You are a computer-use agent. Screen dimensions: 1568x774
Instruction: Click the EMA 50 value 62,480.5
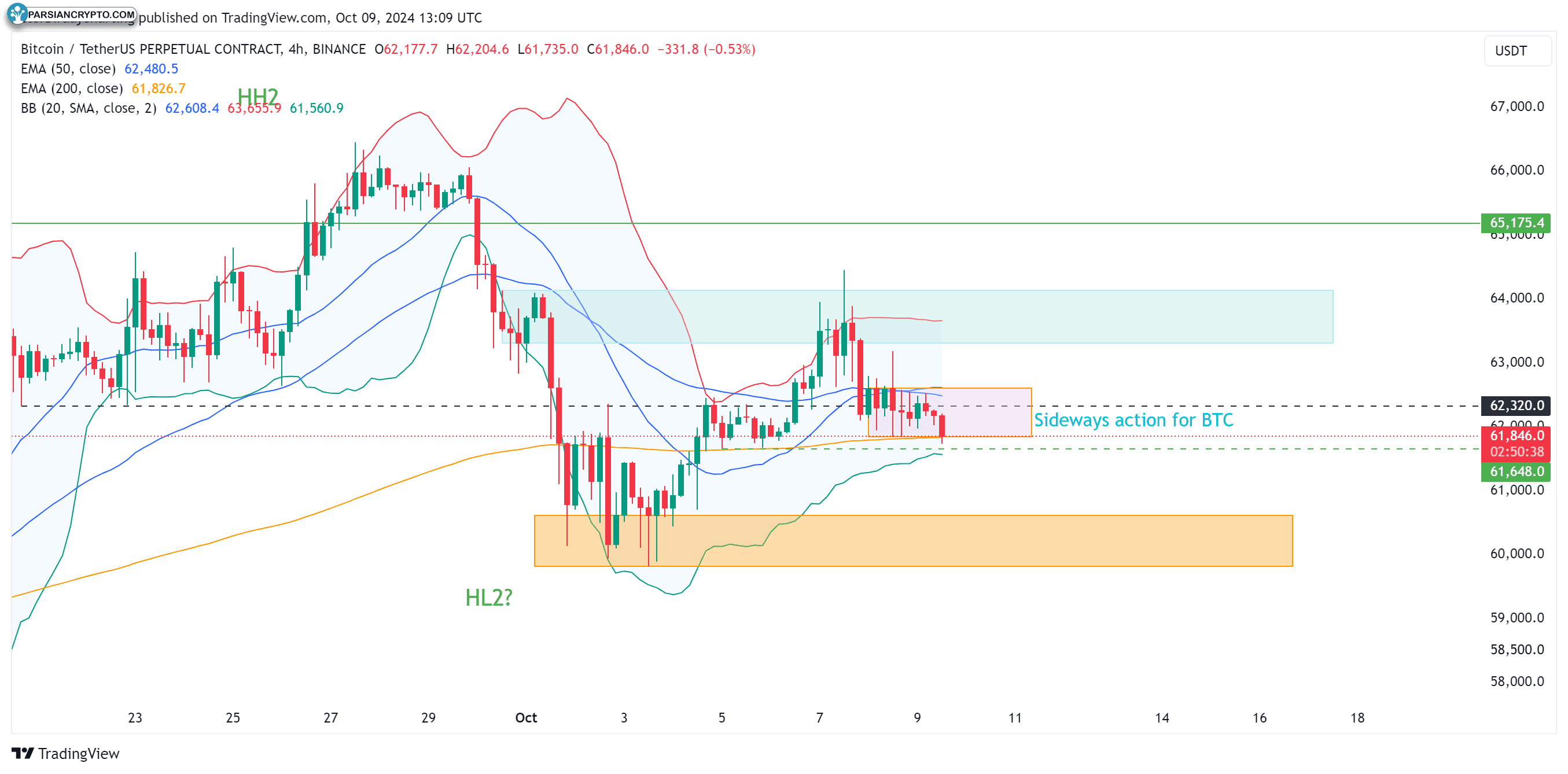pyautogui.click(x=151, y=69)
